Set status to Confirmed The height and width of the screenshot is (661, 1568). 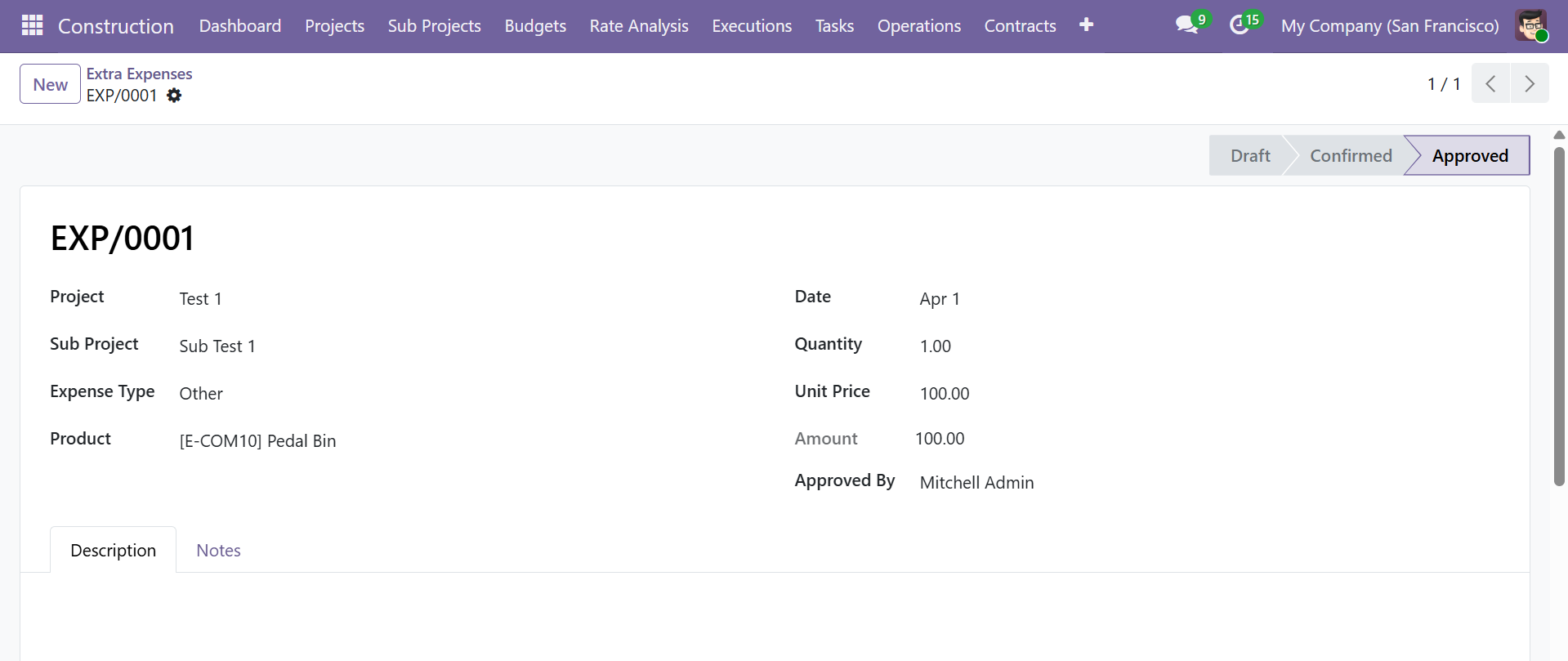pos(1350,156)
